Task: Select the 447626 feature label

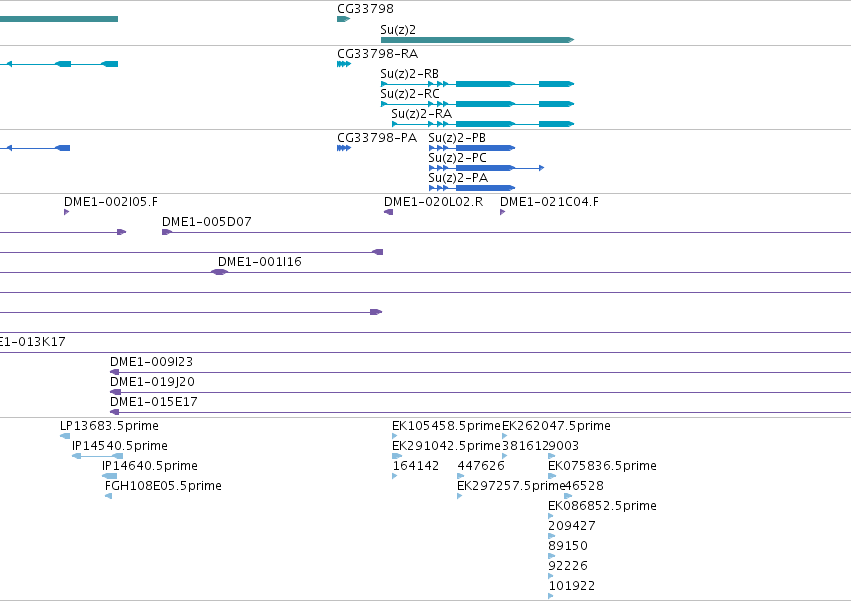Action: click(481, 466)
